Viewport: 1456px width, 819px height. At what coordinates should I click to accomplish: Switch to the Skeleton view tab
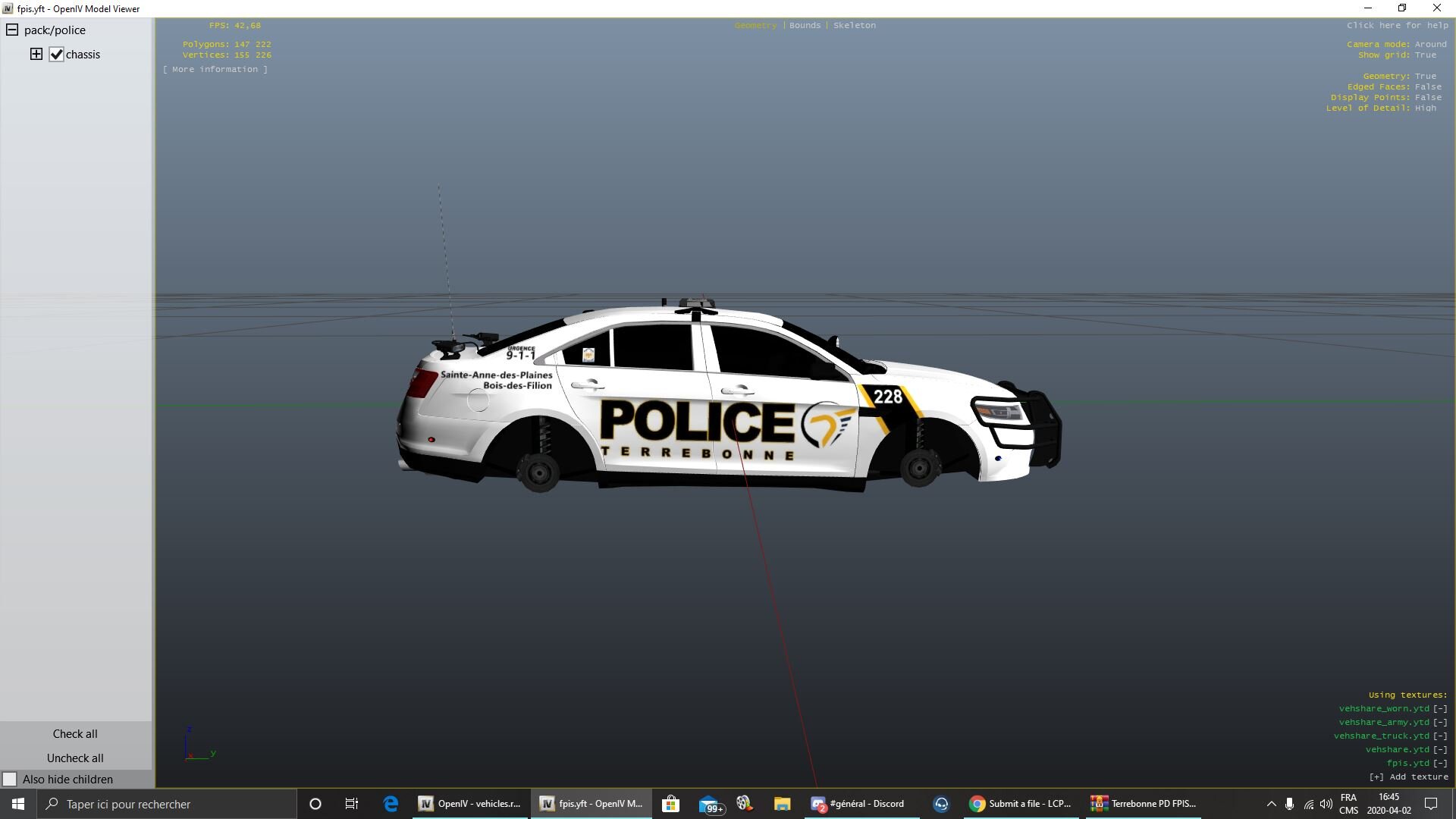854,25
